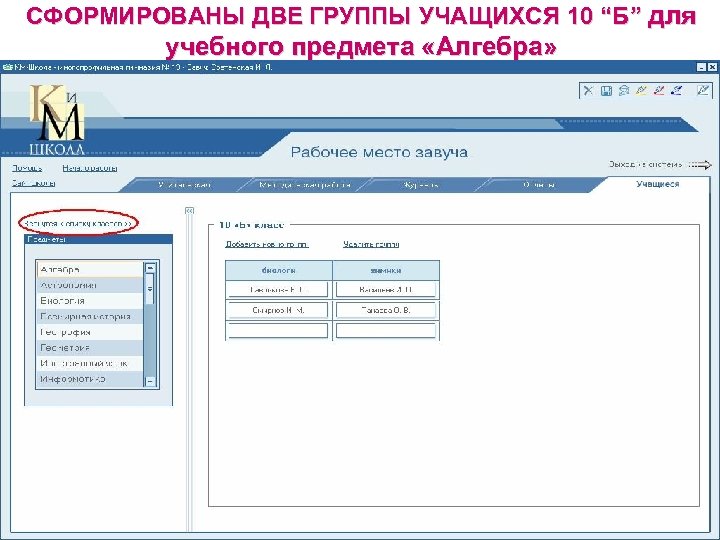
Task: Select Биология in the subjects list
Action: [90, 301]
